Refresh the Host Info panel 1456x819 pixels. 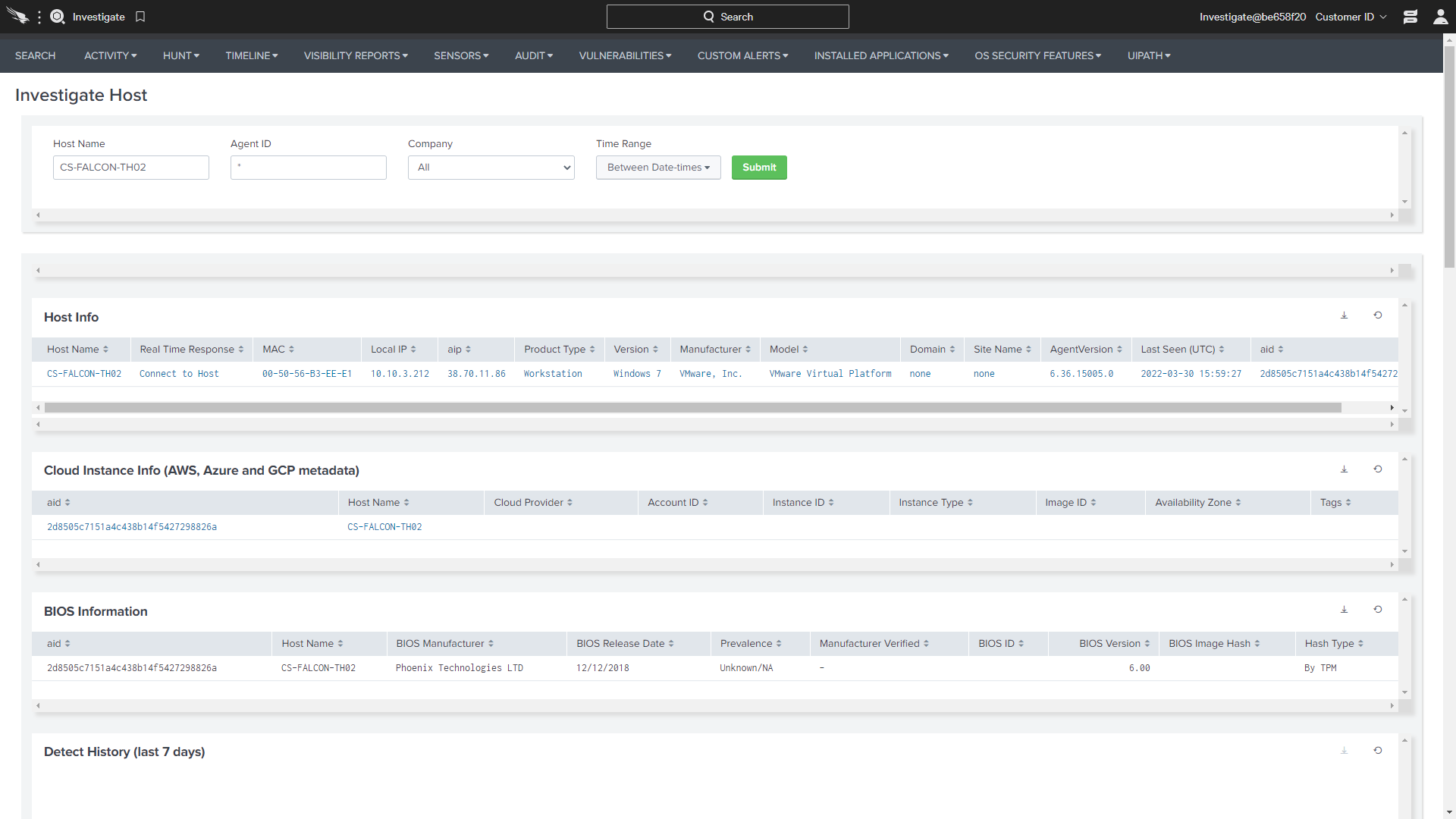(1378, 315)
